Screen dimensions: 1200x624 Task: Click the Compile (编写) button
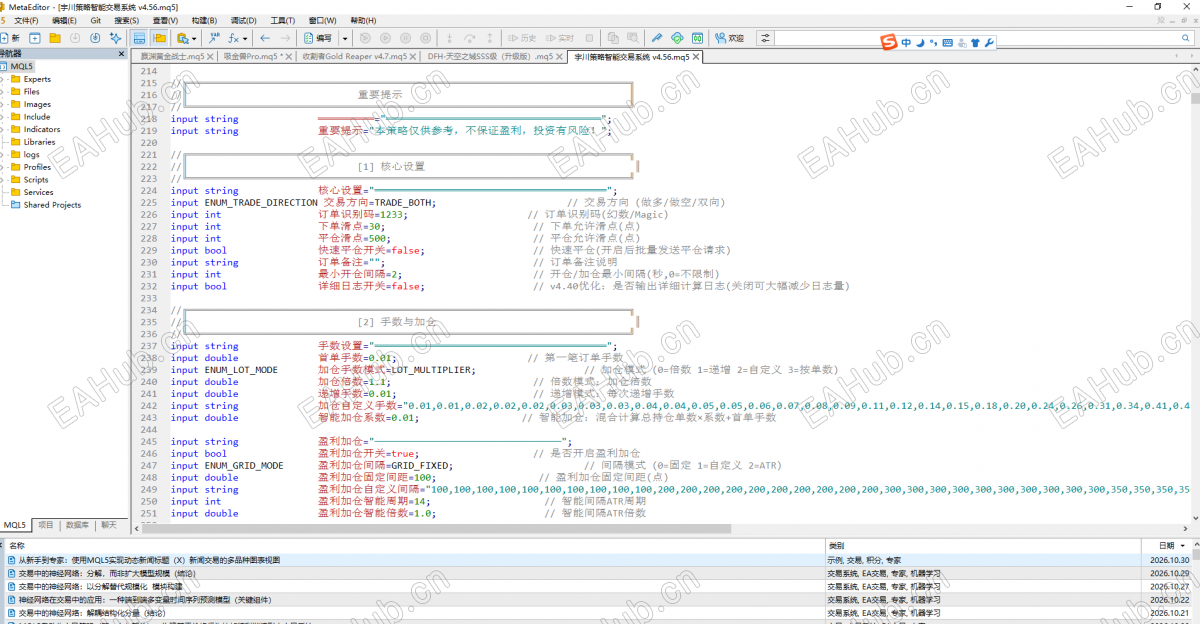click(318, 38)
